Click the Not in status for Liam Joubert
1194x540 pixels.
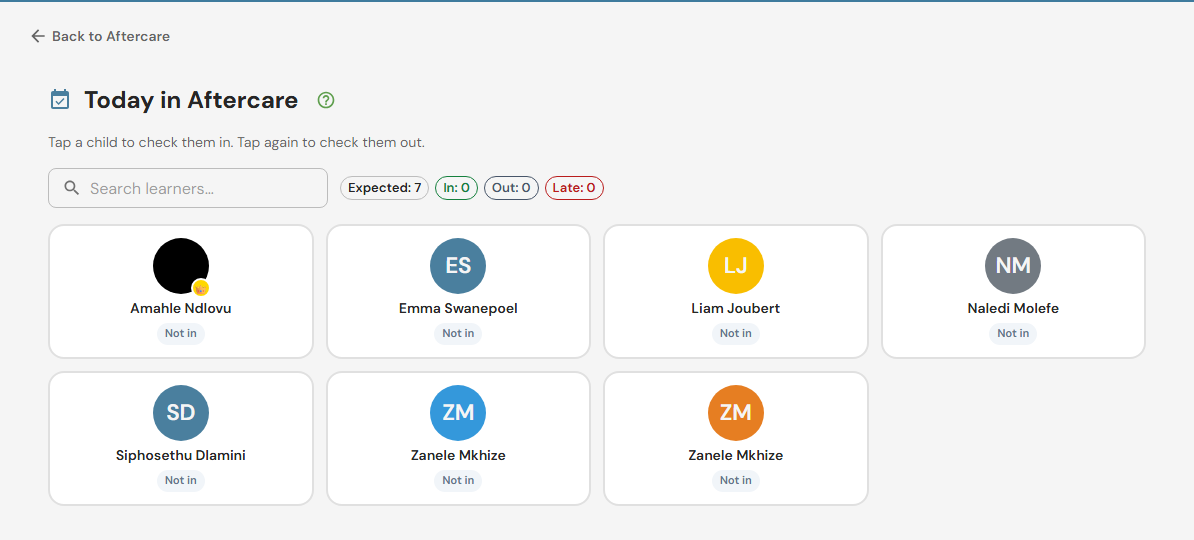click(736, 334)
